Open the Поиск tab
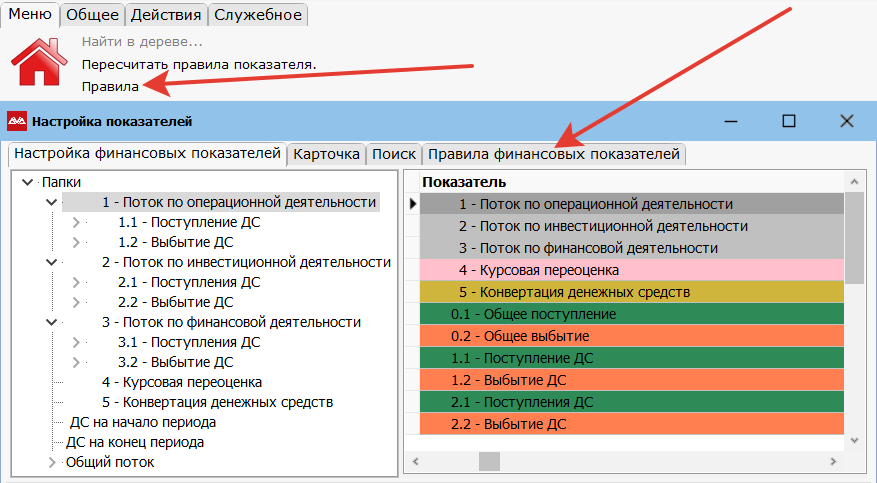This screenshot has width=877, height=483. (x=394, y=154)
